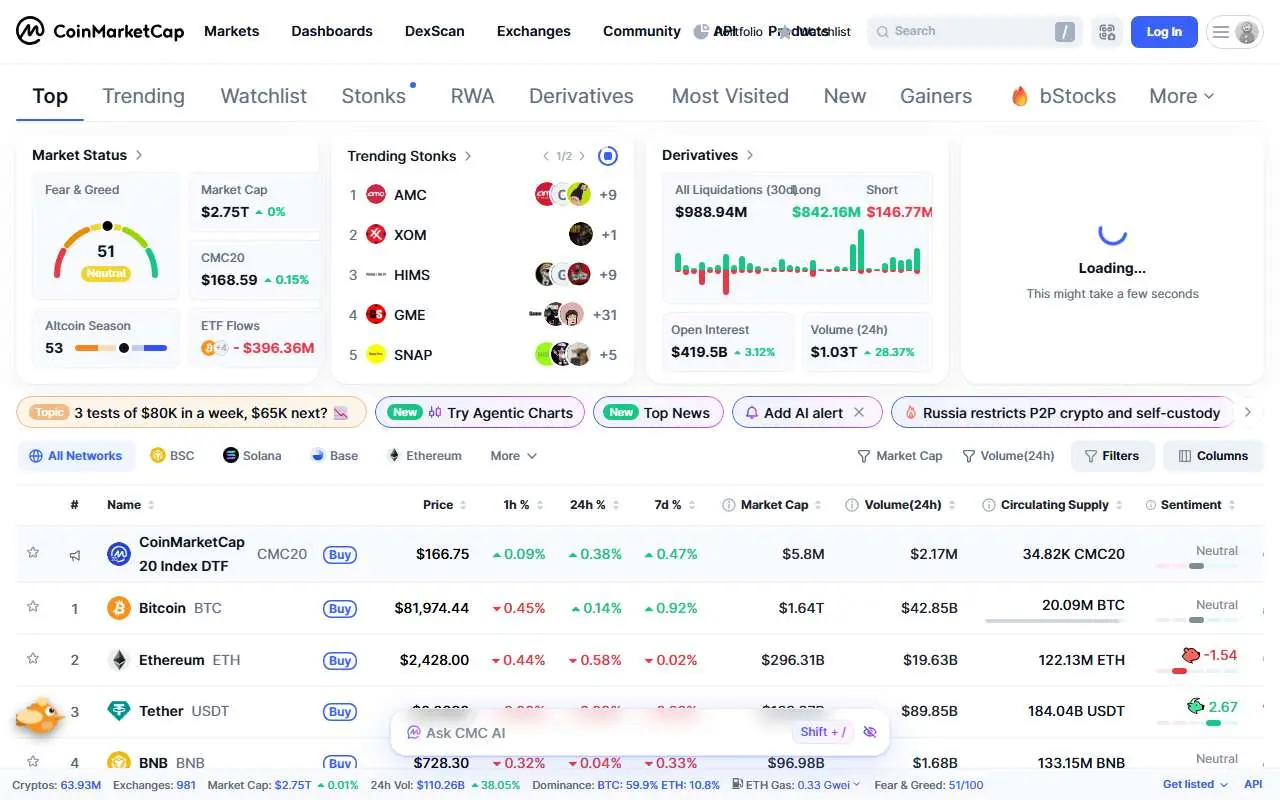Open the More networks dropdown
This screenshot has width=1280, height=800.
click(x=514, y=455)
